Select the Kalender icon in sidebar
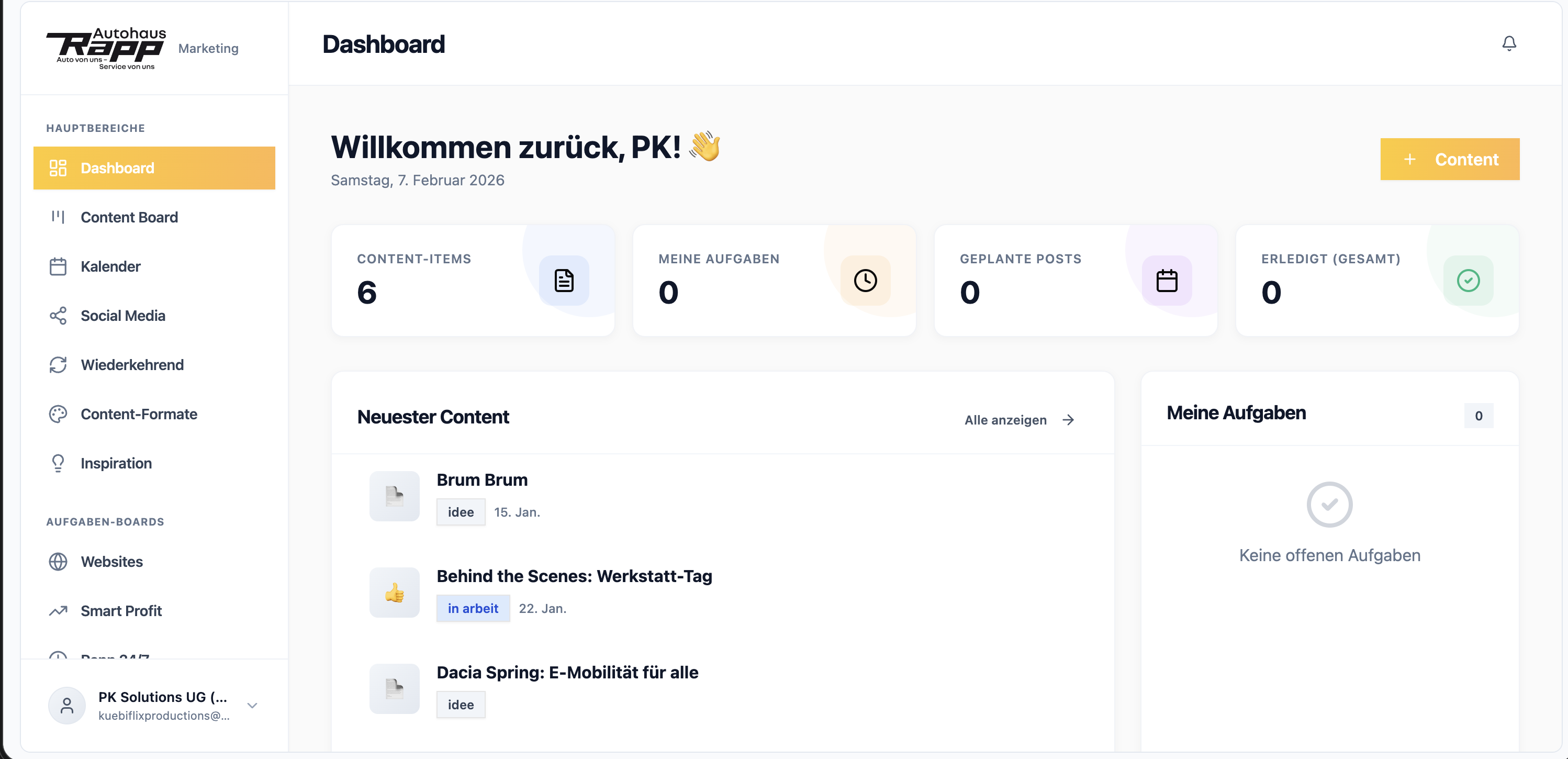 click(58, 266)
